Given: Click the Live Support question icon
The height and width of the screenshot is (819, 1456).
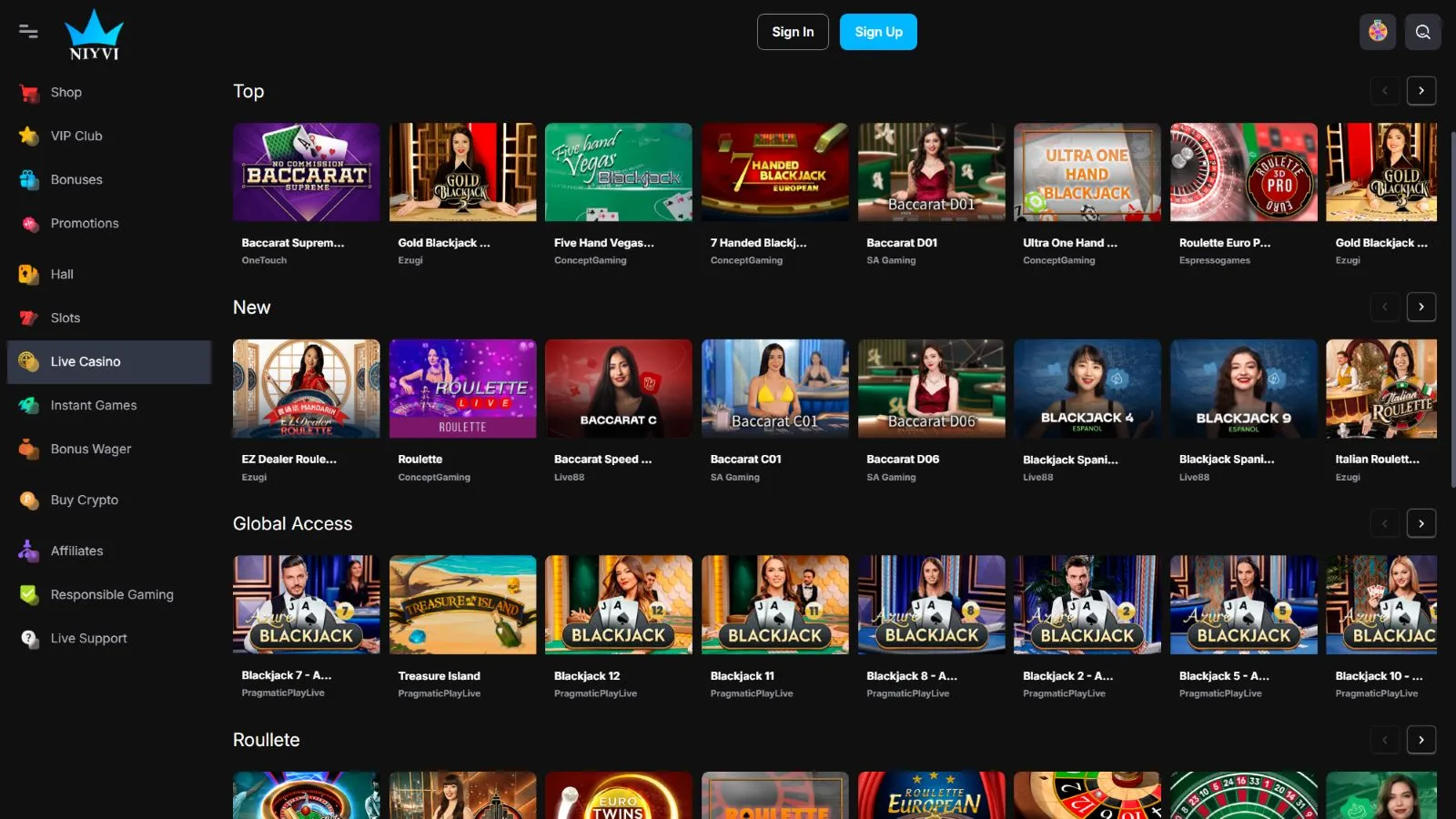Looking at the screenshot, I should pyautogui.click(x=29, y=639).
